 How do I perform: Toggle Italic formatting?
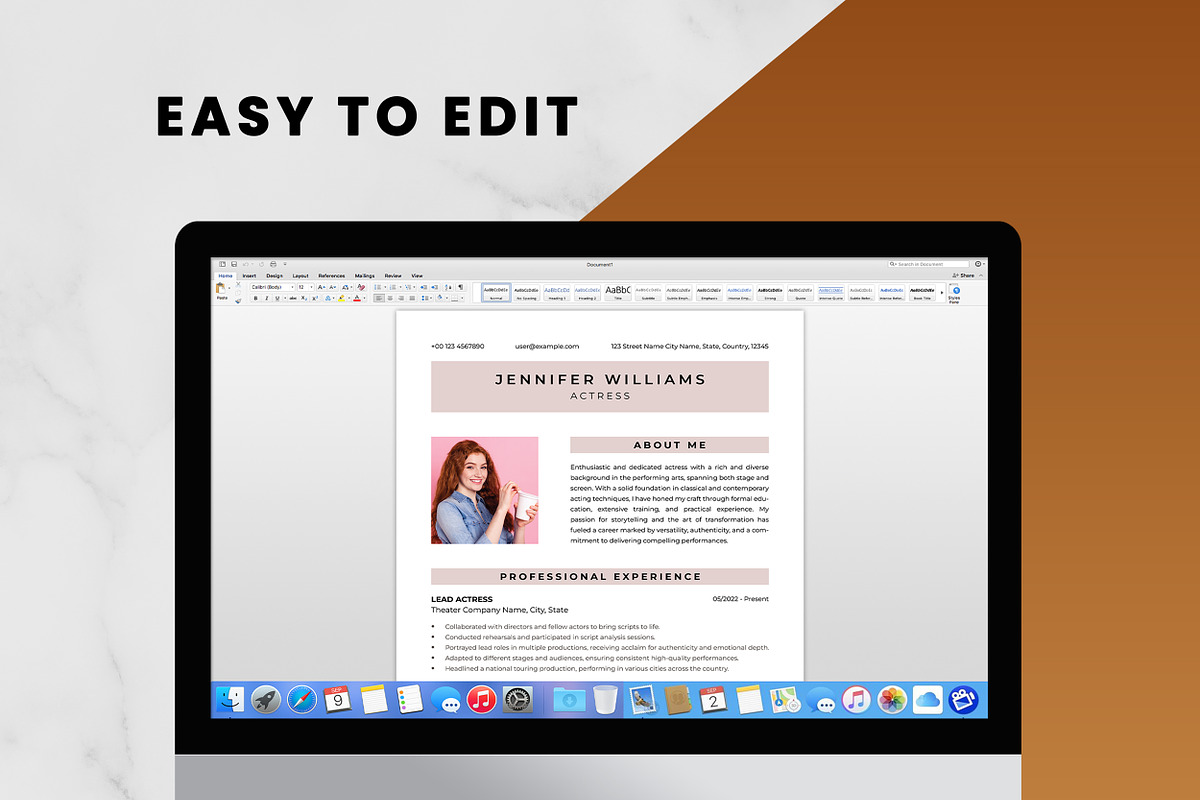[x=267, y=298]
